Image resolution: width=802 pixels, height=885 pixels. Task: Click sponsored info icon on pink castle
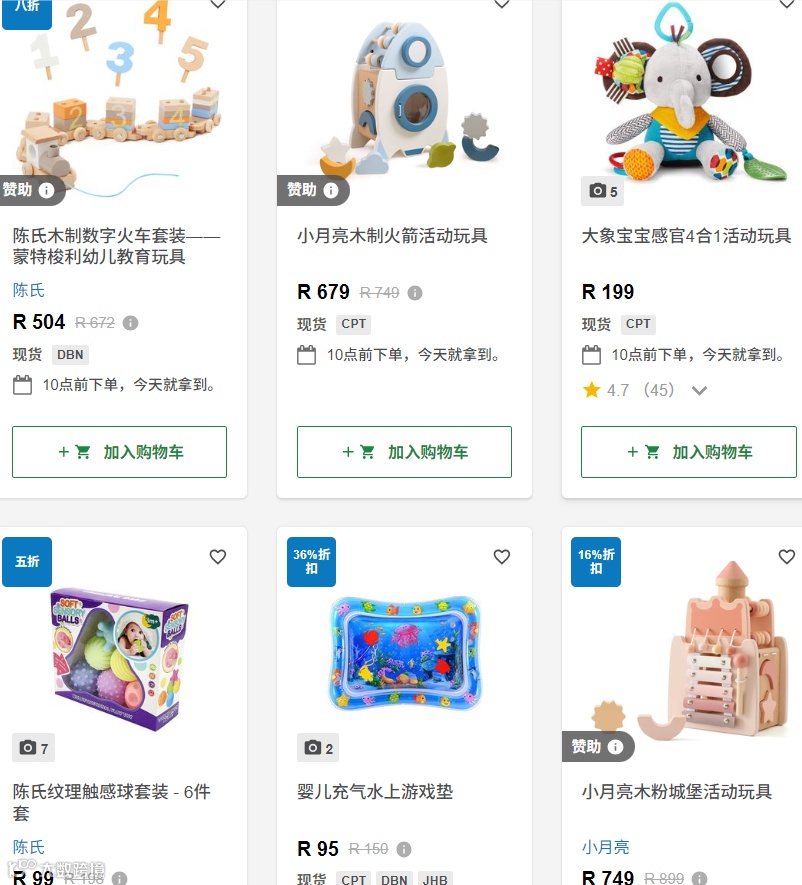coord(615,747)
